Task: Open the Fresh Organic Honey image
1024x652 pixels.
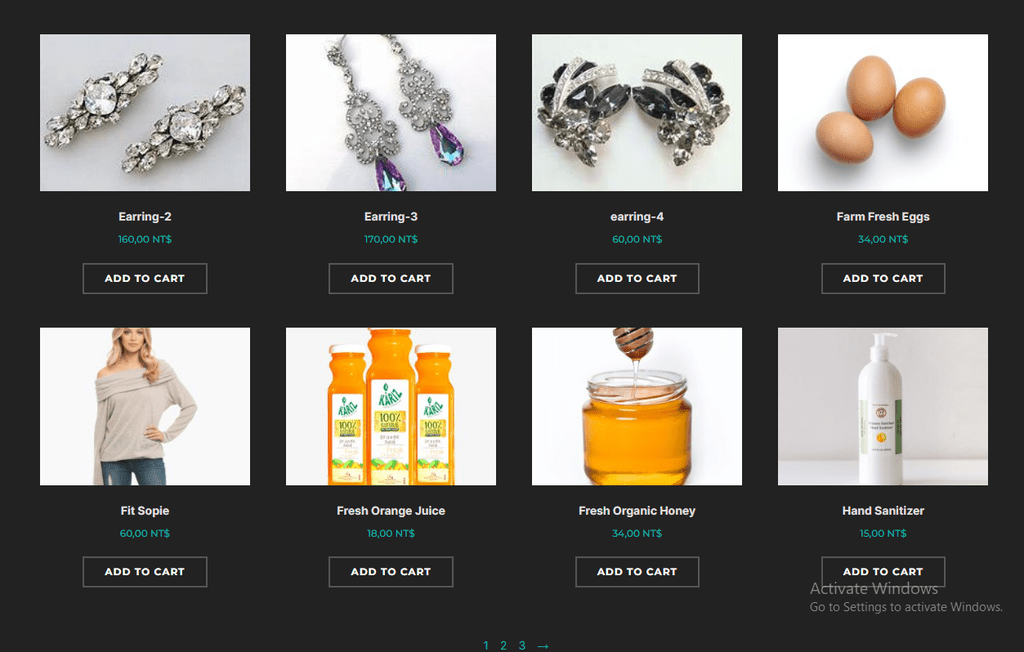Action: click(637, 406)
